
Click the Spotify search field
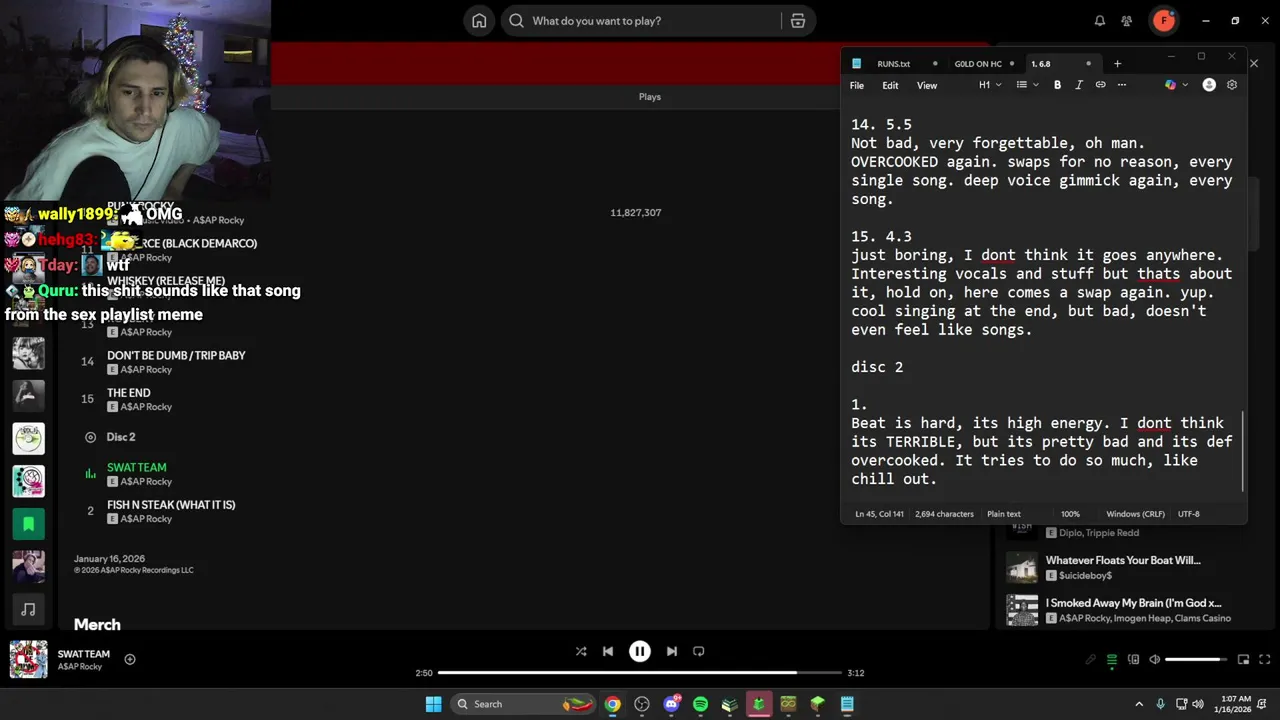(x=640, y=21)
